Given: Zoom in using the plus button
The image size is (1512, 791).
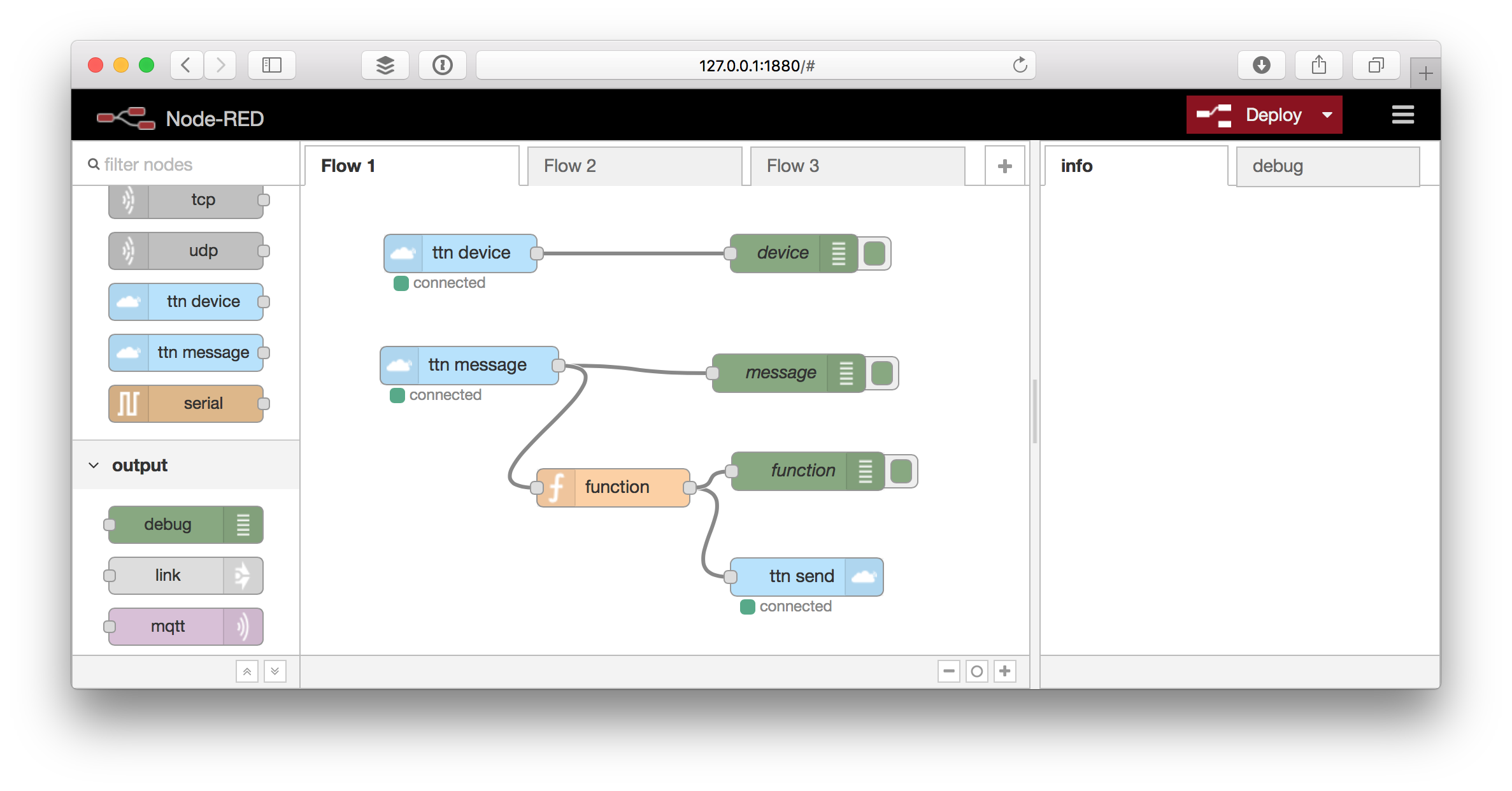Looking at the screenshot, I should click(x=1005, y=671).
